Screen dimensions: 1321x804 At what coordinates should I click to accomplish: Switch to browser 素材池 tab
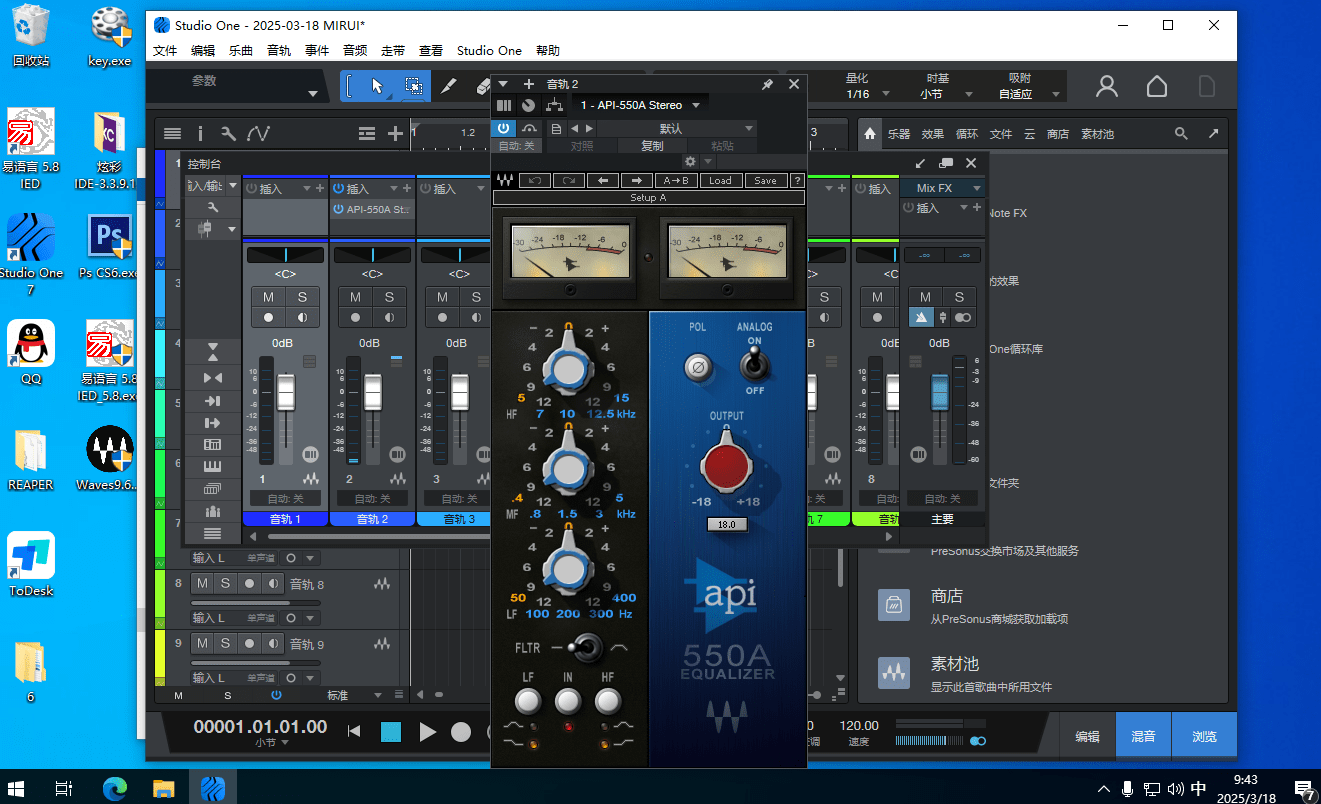click(1097, 133)
